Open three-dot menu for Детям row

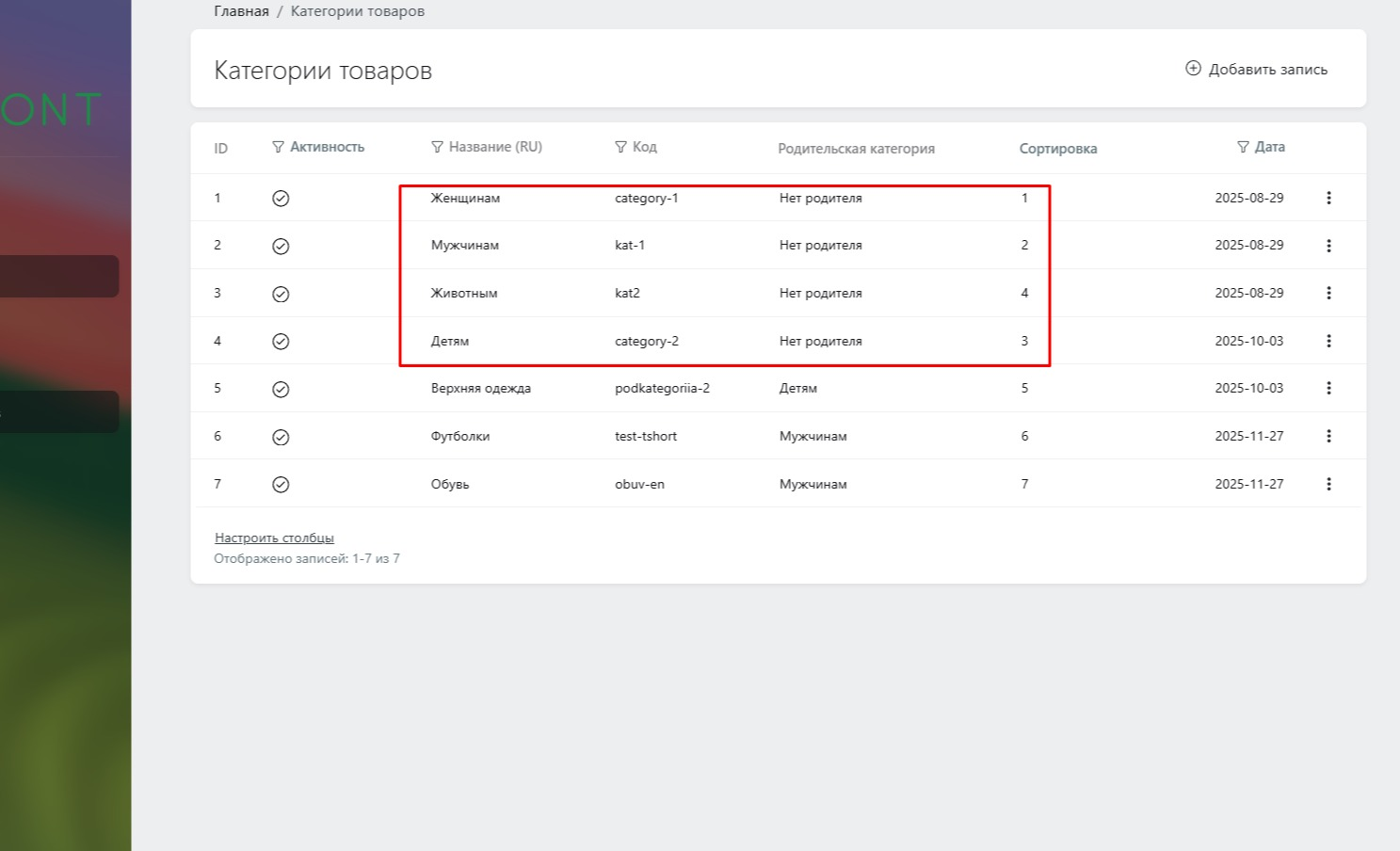point(1328,341)
